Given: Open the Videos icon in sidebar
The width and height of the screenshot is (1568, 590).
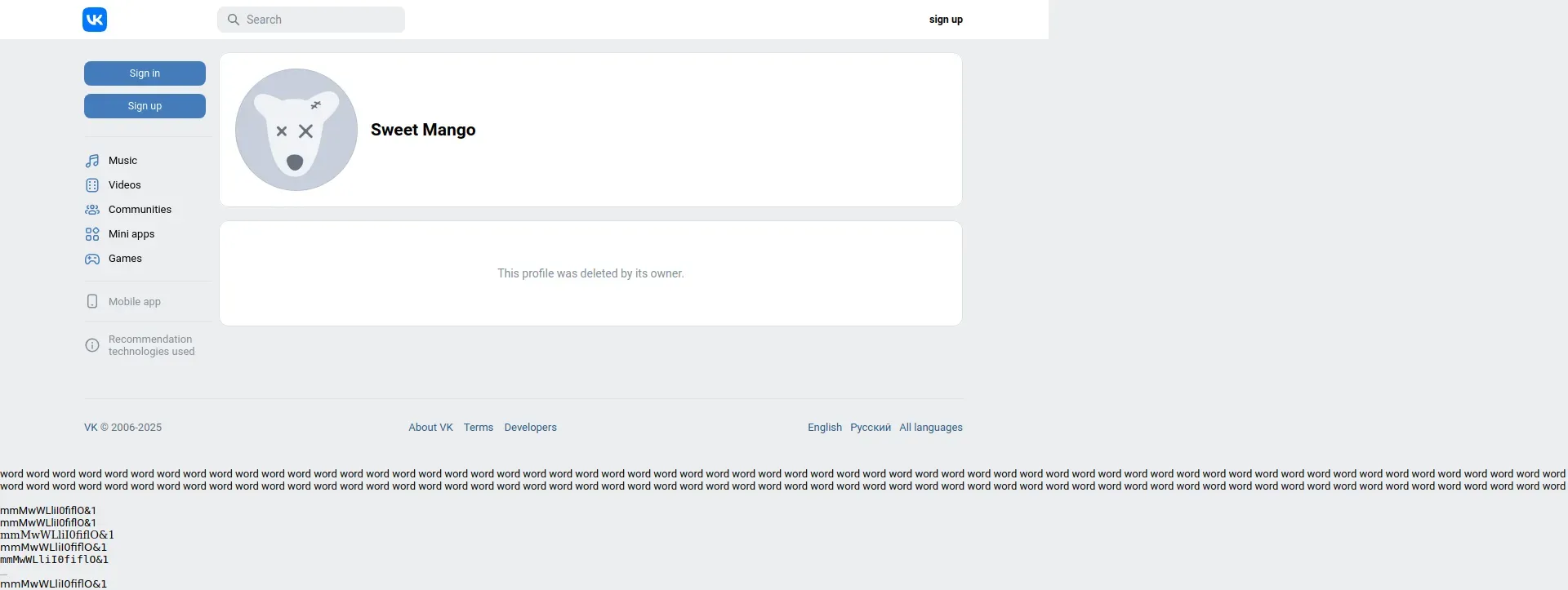Looking at the screenshot, I should point(92,185).
